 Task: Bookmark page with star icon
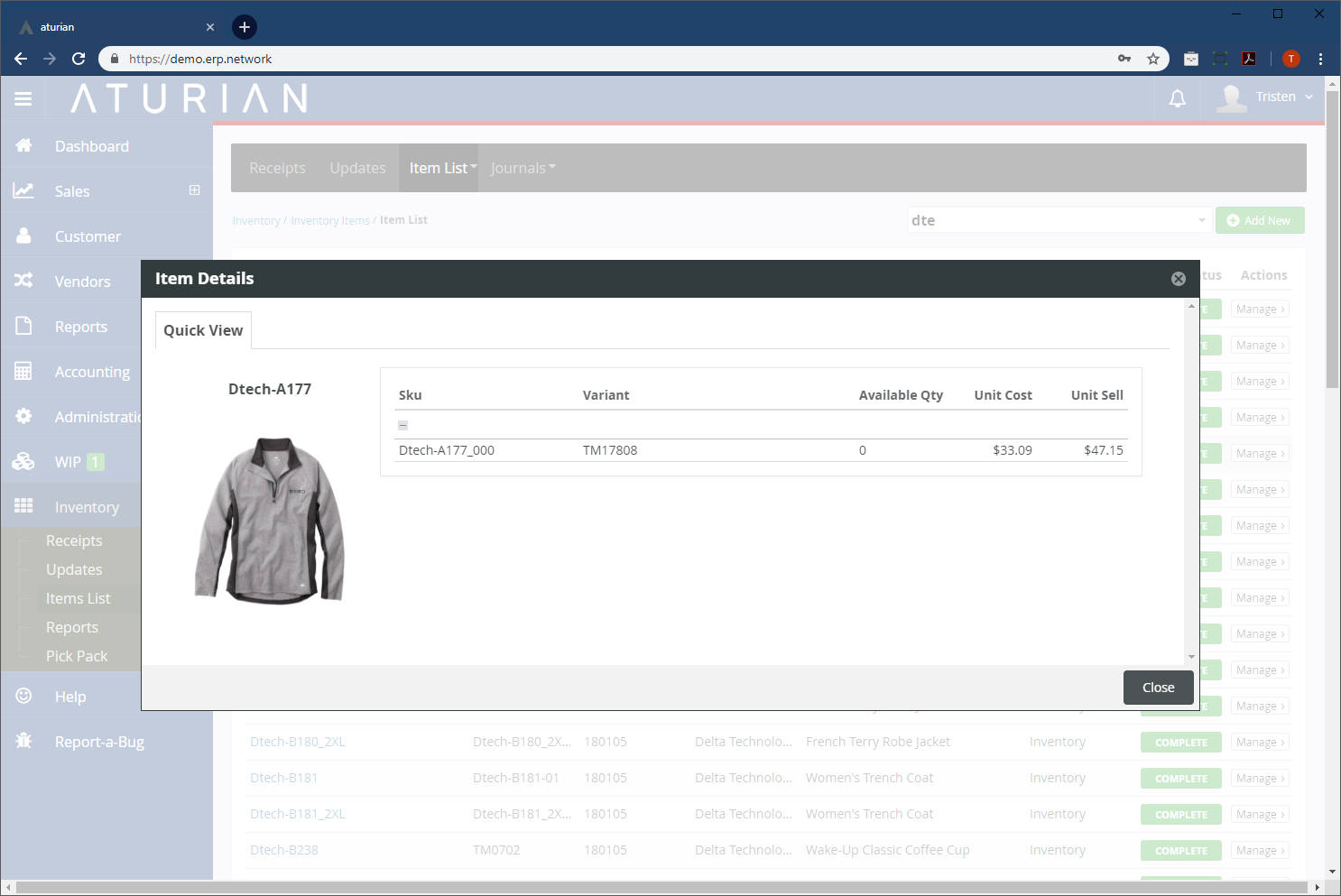[x=1152, y=59]
